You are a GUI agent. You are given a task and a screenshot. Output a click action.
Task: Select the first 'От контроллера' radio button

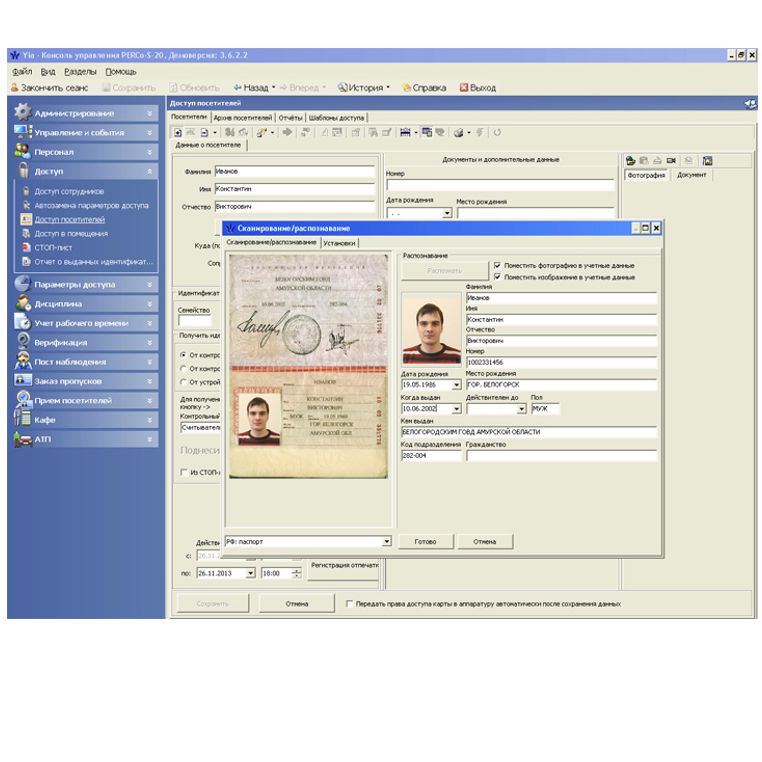183,355
